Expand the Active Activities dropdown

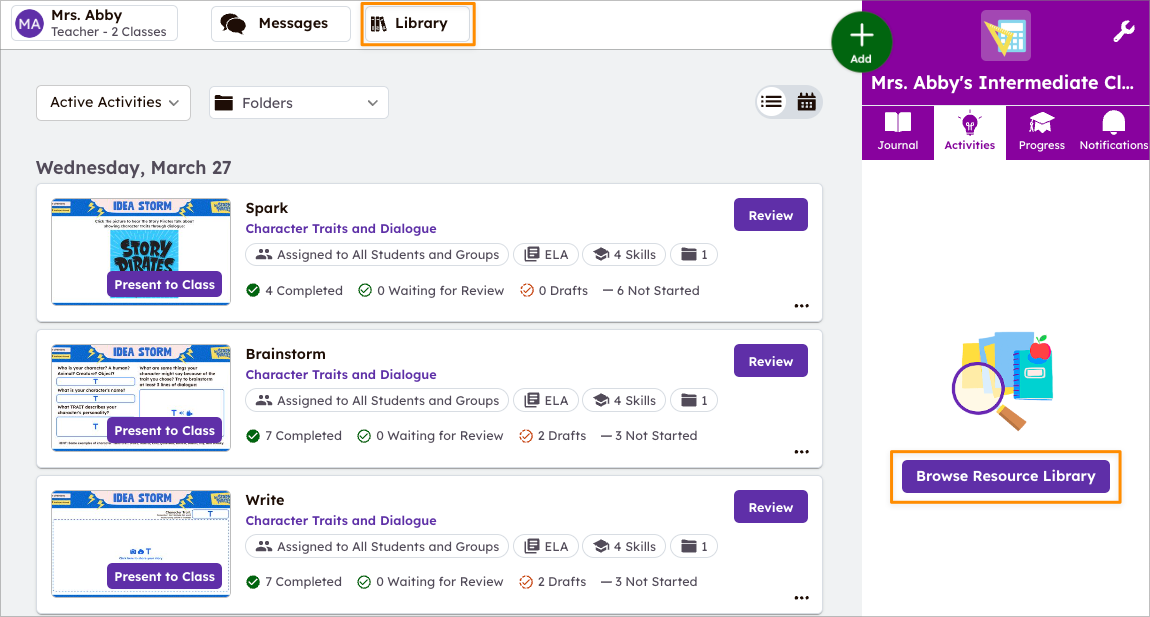click(113, 102)
